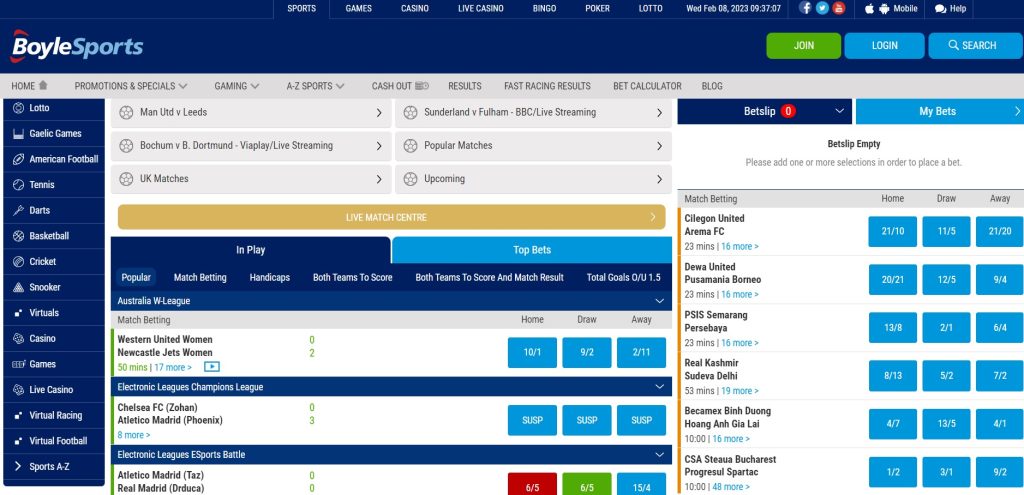Open the Facebook social icon

805,8
